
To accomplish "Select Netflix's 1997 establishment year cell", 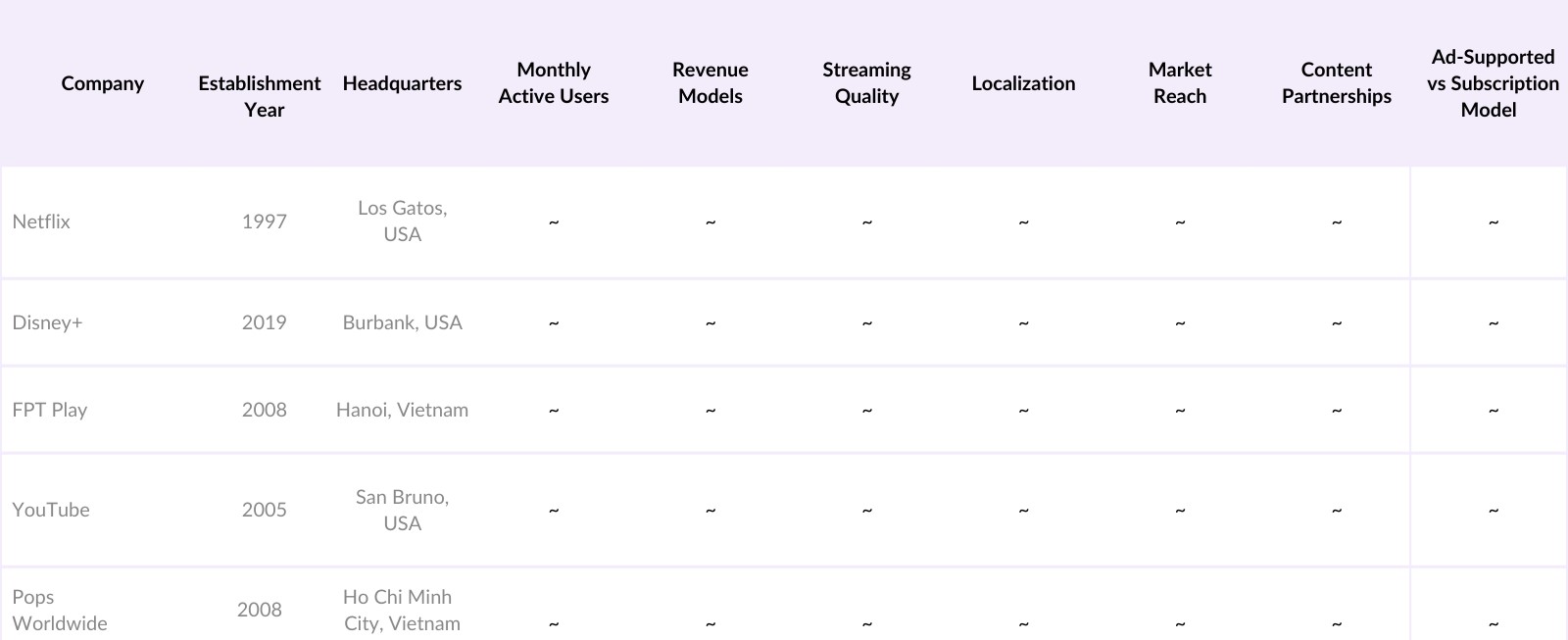I will (265, 222).
